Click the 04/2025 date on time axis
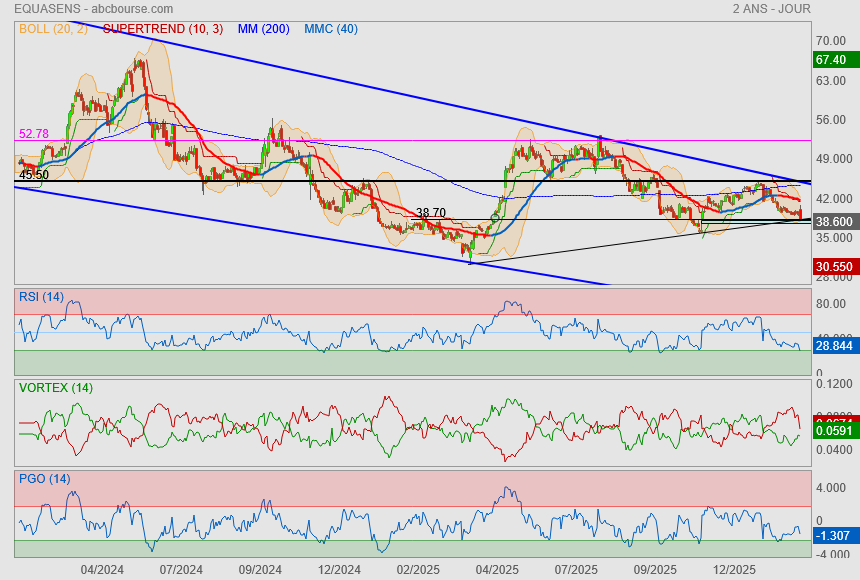 coord(497,569)
